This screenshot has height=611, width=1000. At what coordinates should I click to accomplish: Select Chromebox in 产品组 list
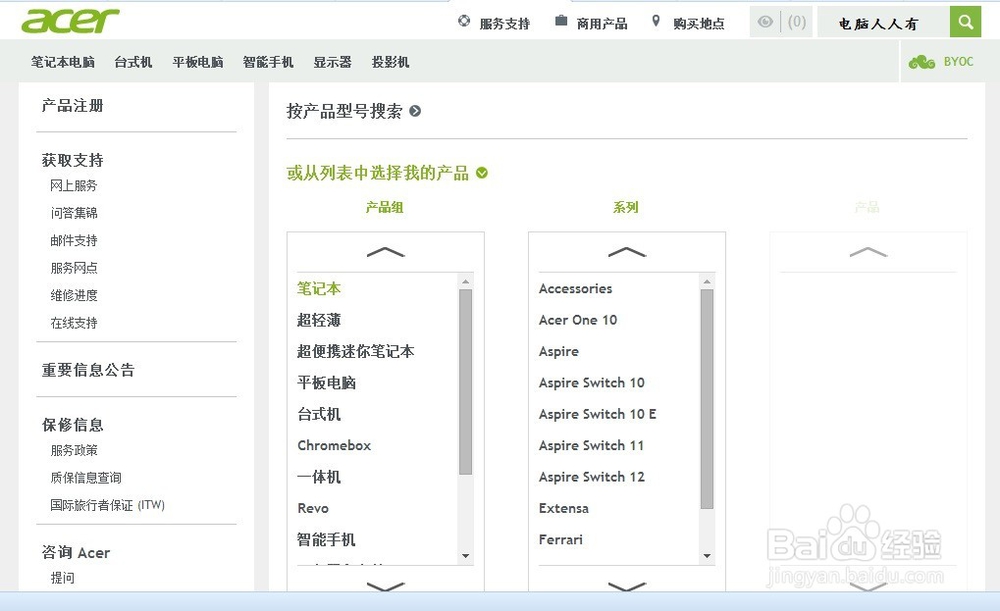click(334, 445)
